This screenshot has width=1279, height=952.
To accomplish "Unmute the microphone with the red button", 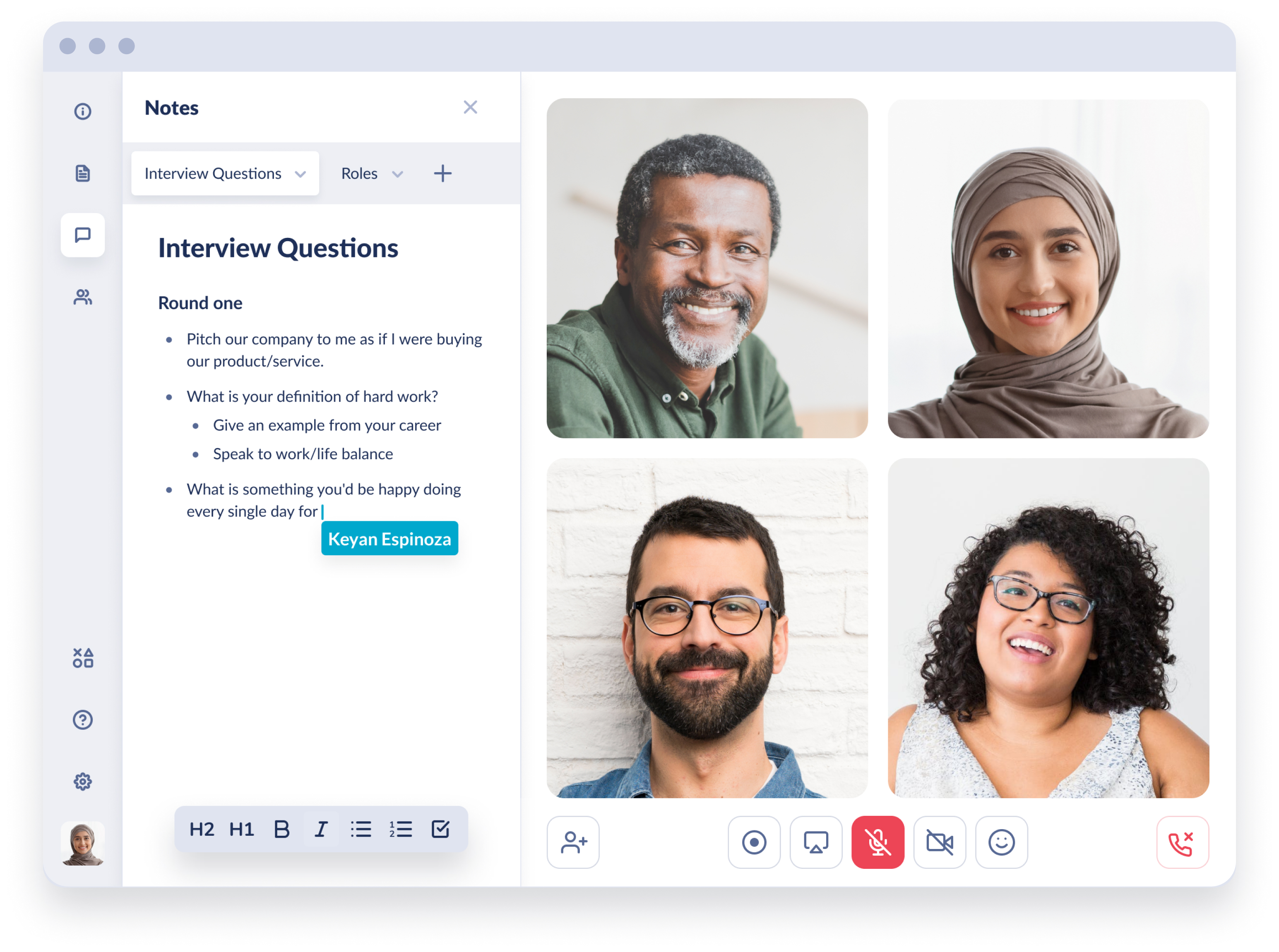I will point(877,842).
